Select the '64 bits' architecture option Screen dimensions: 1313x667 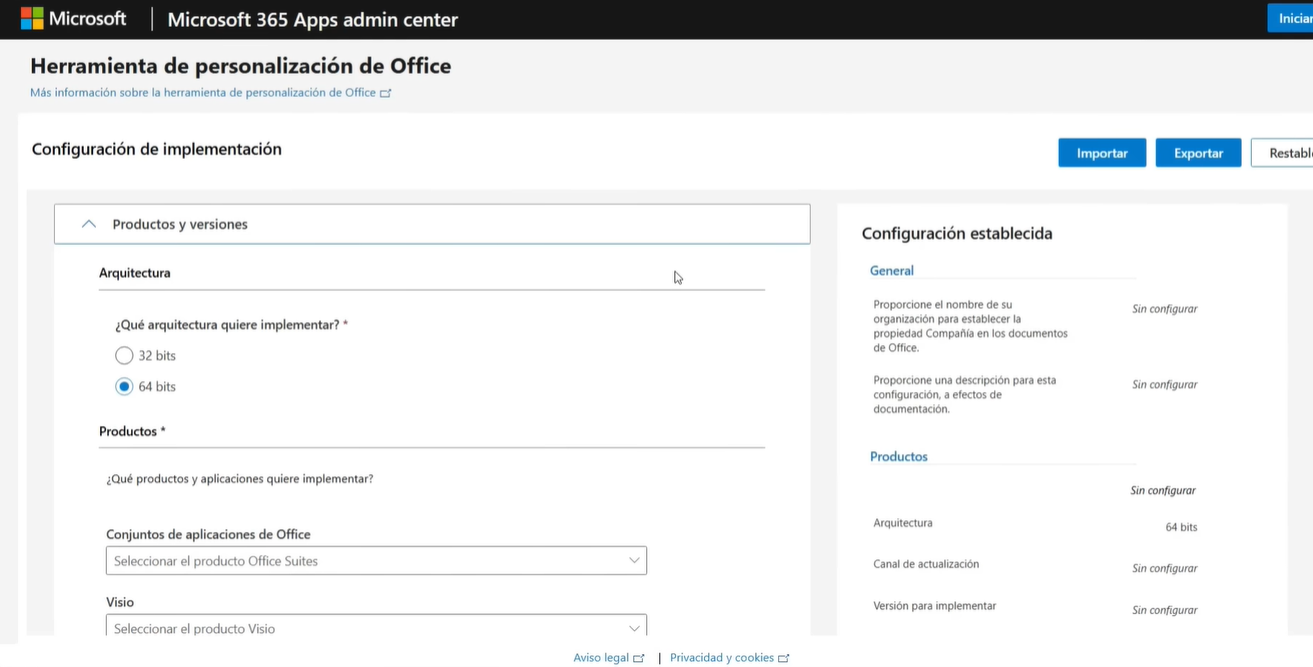pos(124,386)
